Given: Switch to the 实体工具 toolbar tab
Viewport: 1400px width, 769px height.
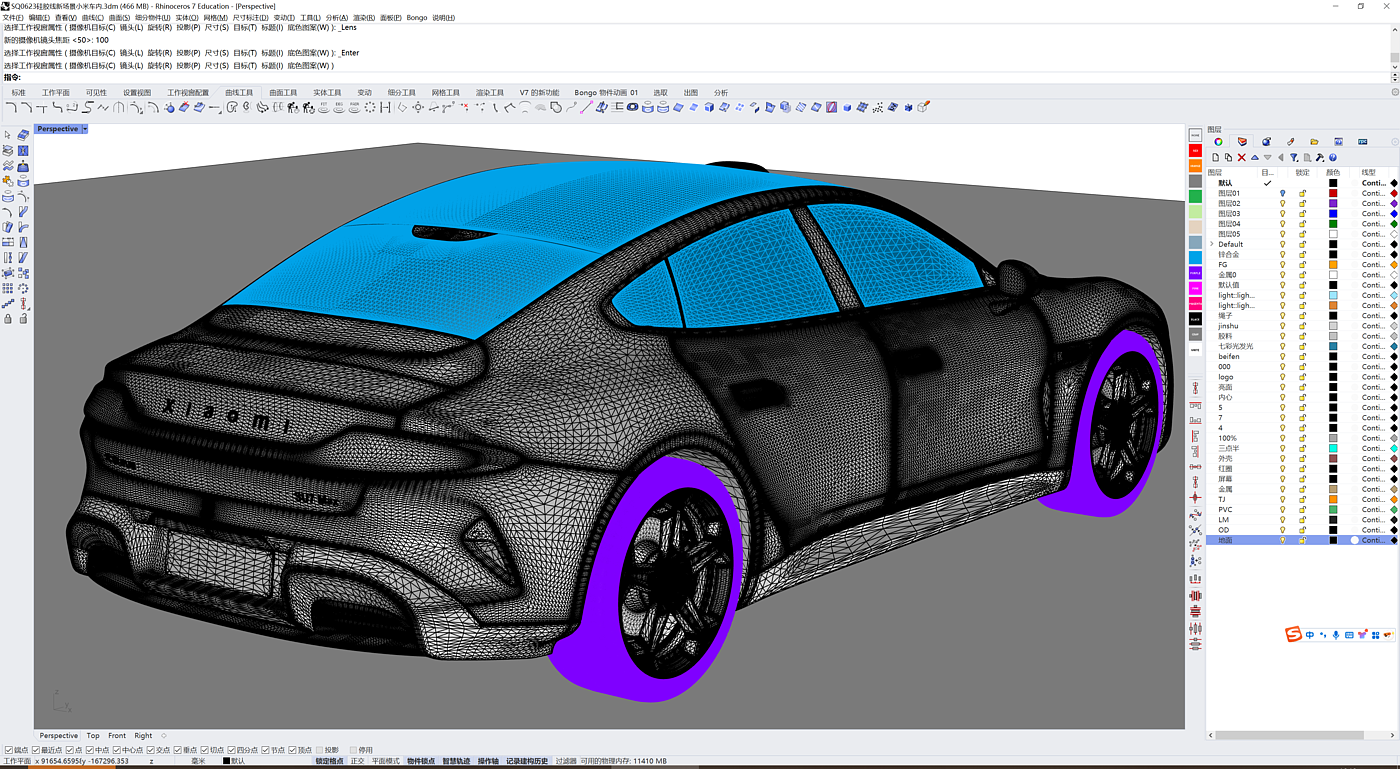Looking at the screenshot, I should pos(327,93).
